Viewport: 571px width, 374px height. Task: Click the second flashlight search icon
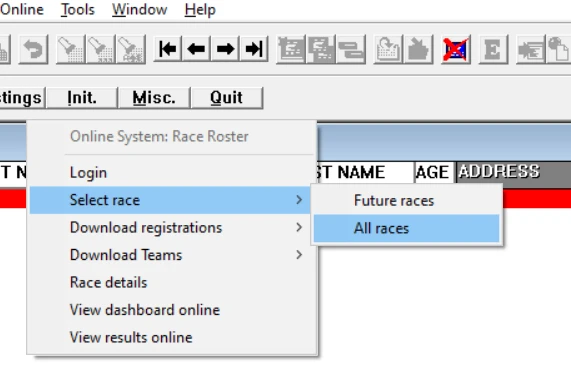coord(101,49)
